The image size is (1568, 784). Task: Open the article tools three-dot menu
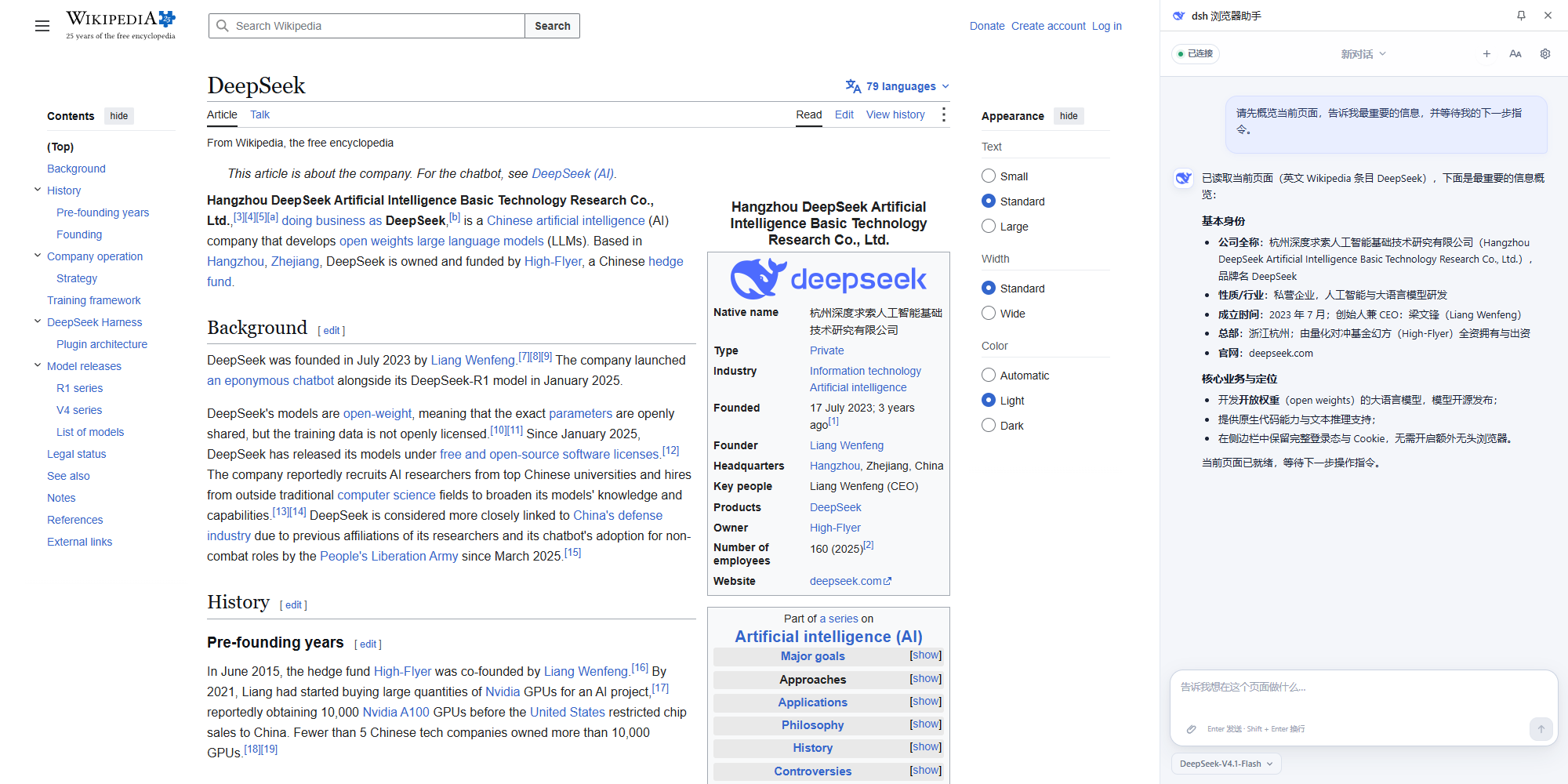[x=944, y=115]
